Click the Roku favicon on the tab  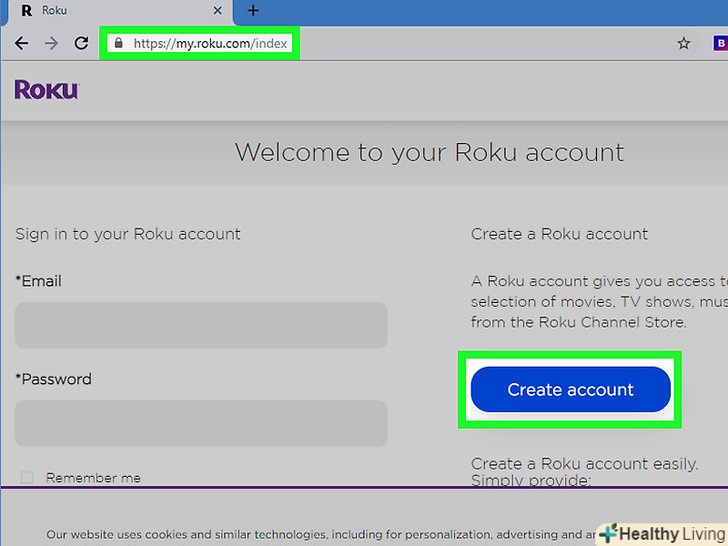(26, 11)
